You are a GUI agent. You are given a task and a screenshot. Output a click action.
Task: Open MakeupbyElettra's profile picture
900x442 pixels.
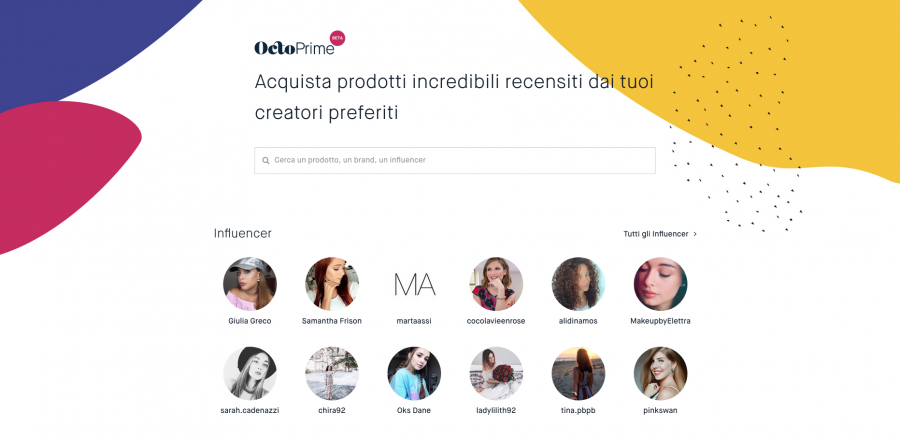coord(660,284)
